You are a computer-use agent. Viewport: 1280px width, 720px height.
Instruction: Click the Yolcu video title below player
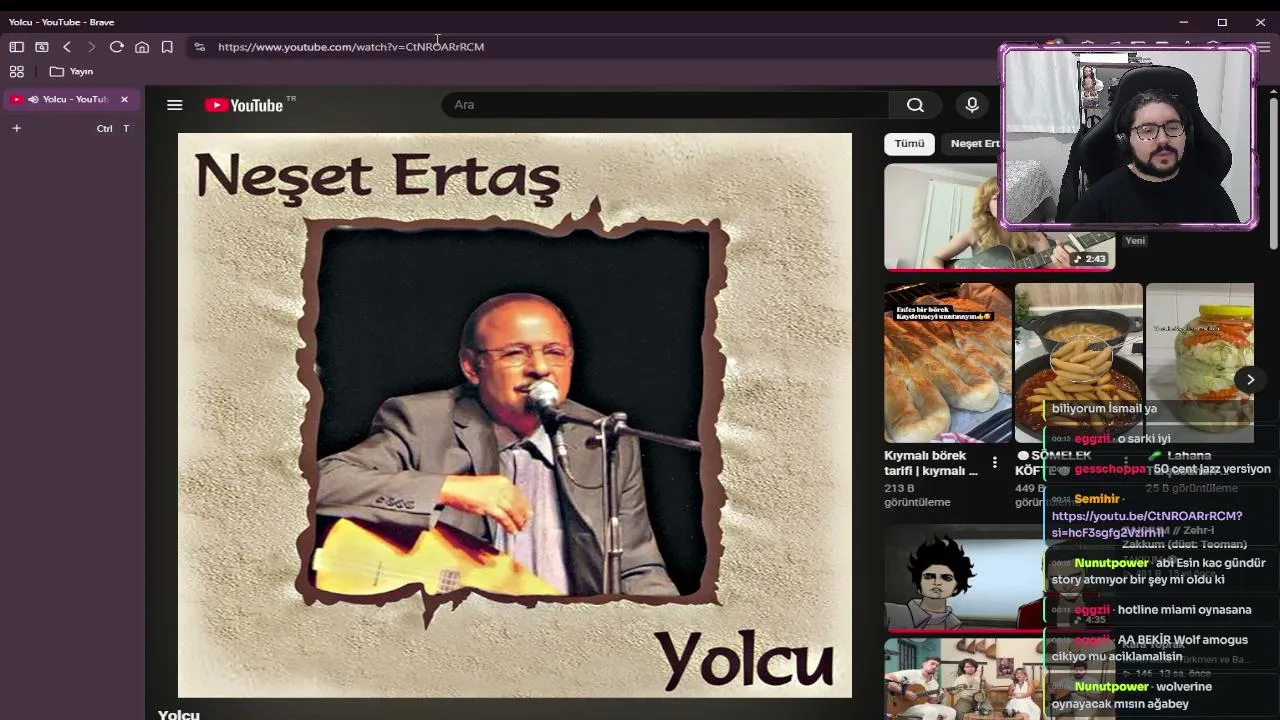179,714
